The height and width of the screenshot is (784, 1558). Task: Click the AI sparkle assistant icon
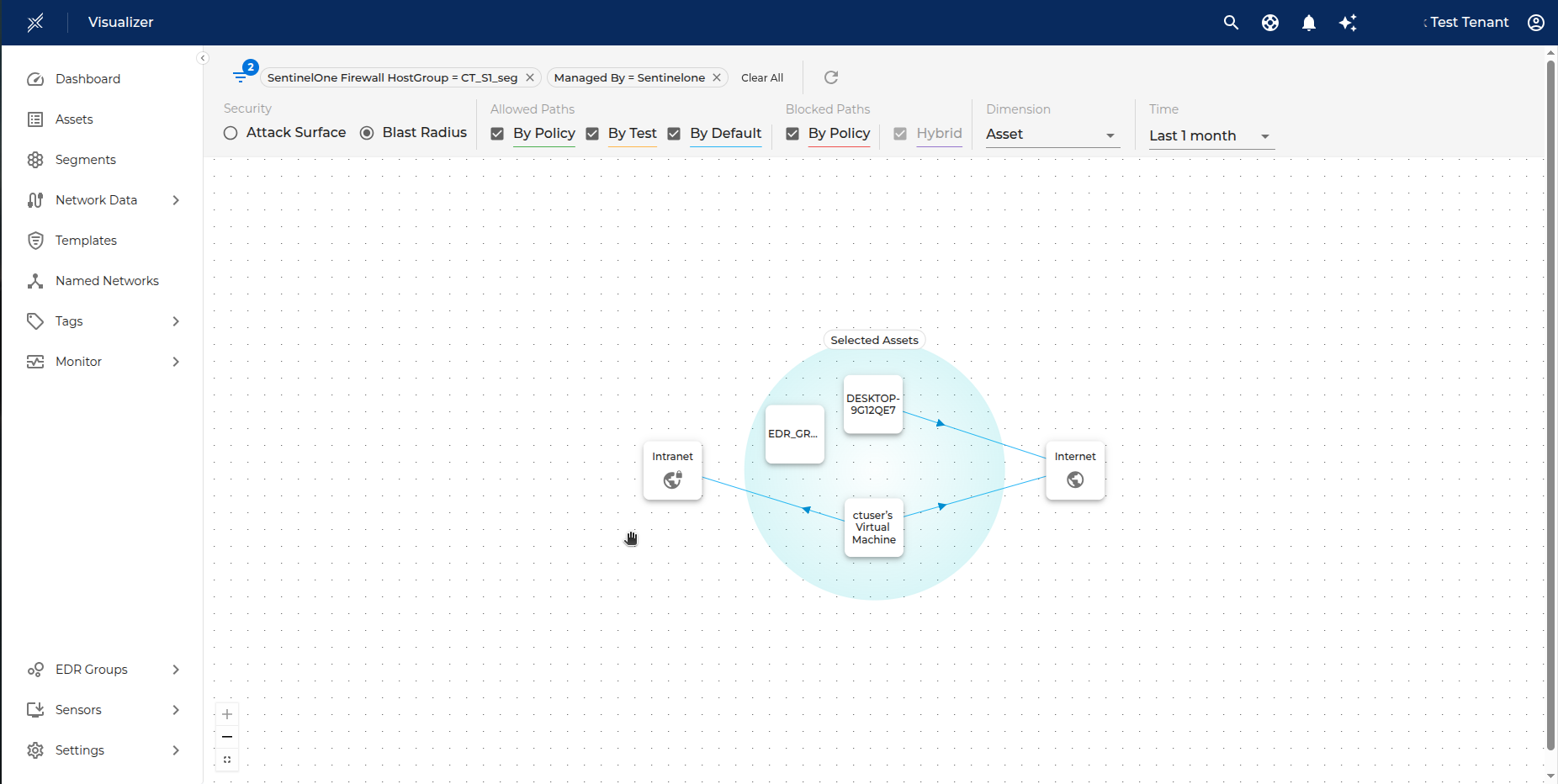pyautogui.click(x=1348, y=23)
